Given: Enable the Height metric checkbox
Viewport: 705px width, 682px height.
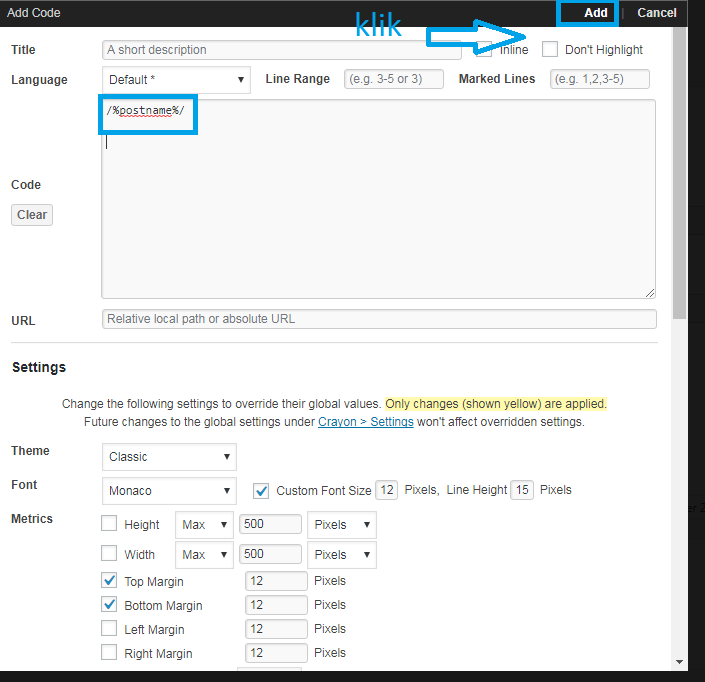Looking at the screenshot, I should point(109,524).
